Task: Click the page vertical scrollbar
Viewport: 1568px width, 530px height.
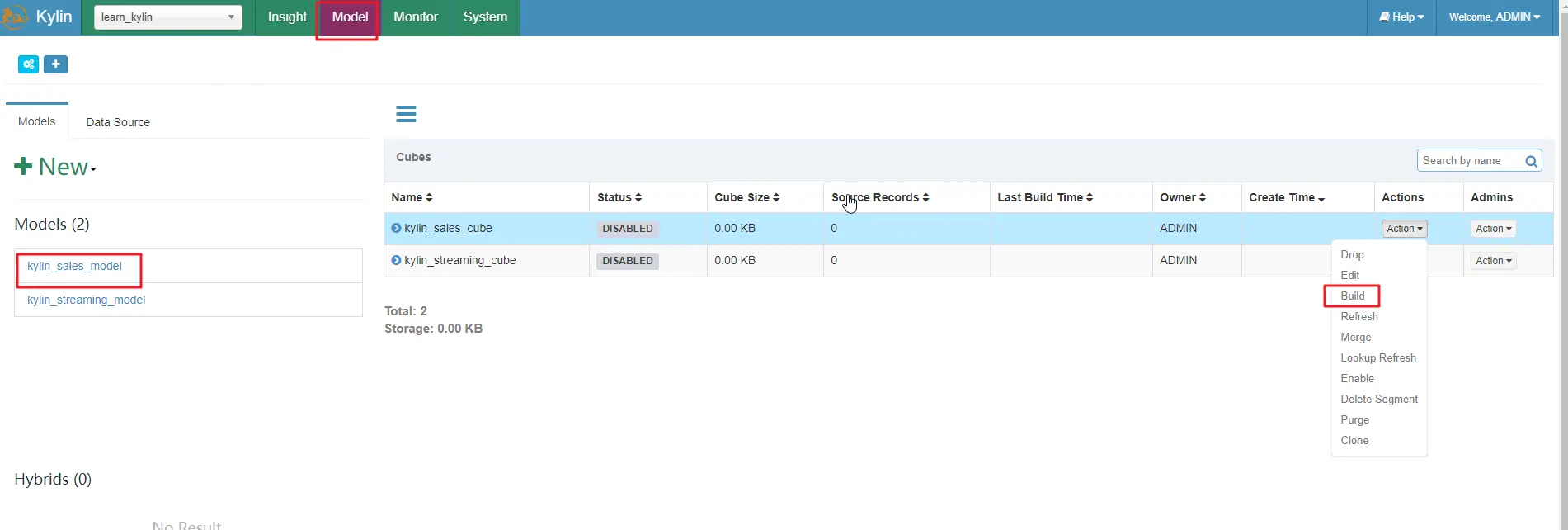Action: pos(1562,264)
